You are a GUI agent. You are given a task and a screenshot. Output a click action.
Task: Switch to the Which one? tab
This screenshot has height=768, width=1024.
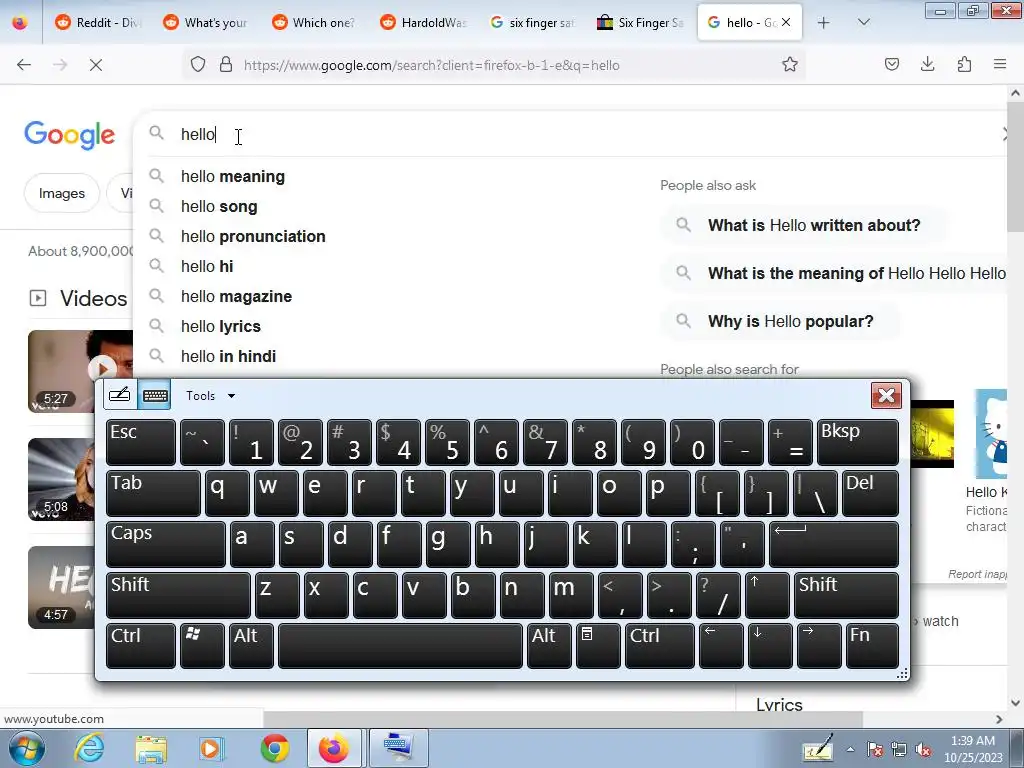(x=314, y=22)
